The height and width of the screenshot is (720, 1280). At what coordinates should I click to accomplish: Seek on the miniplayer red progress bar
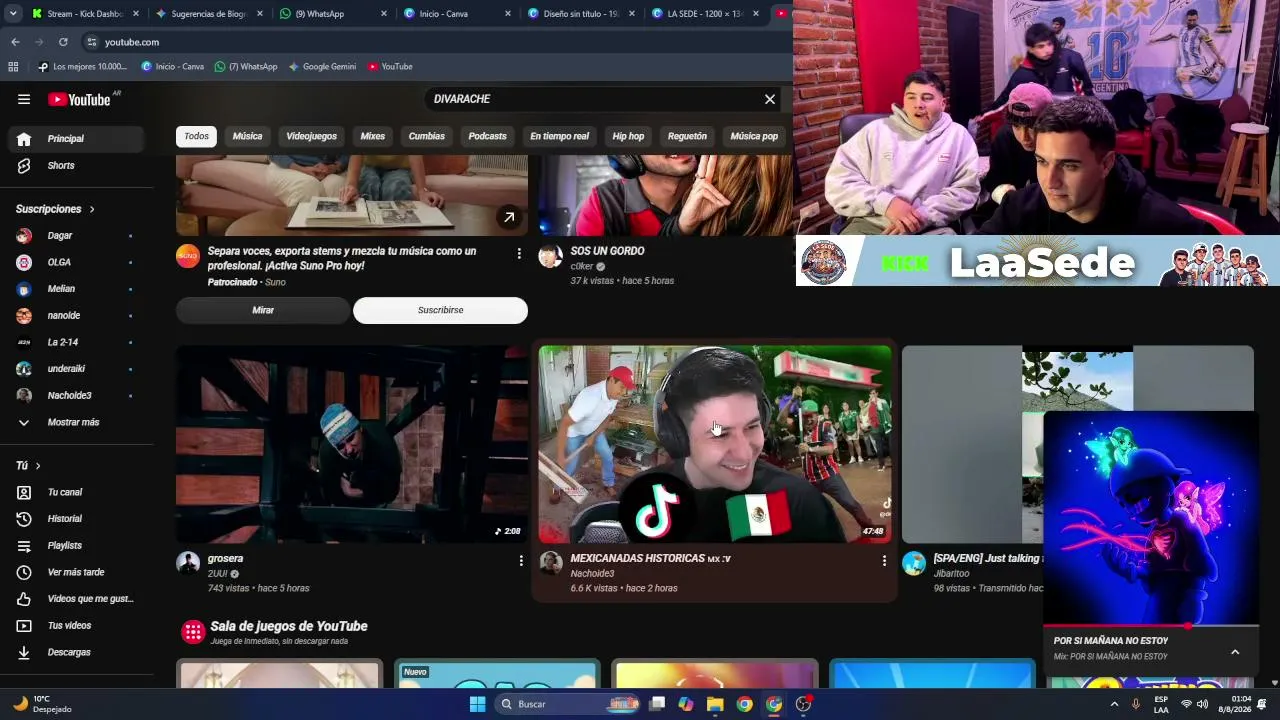1151,626
